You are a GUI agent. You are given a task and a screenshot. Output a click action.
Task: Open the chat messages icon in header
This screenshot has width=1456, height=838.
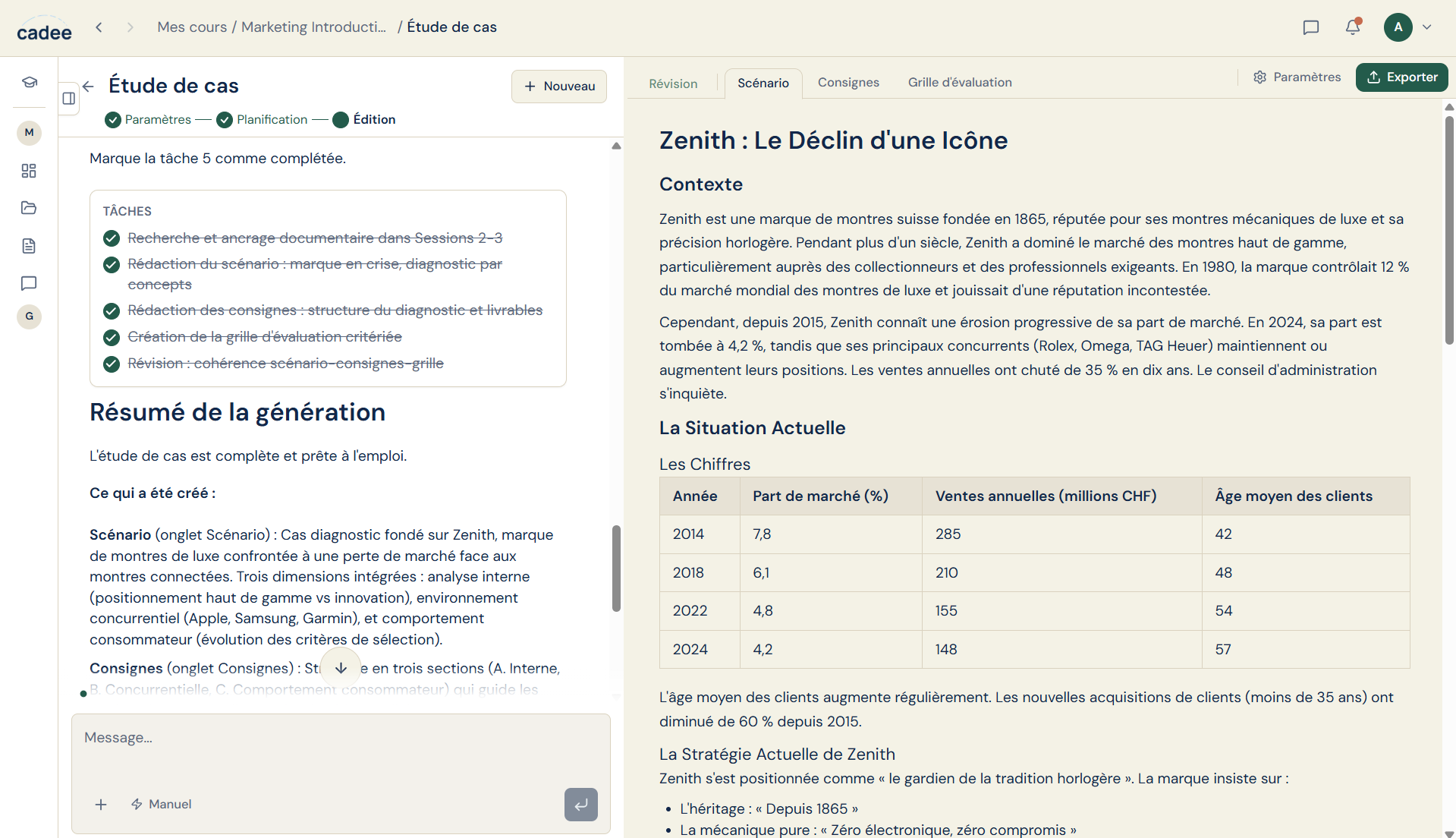coord(1310,27)
